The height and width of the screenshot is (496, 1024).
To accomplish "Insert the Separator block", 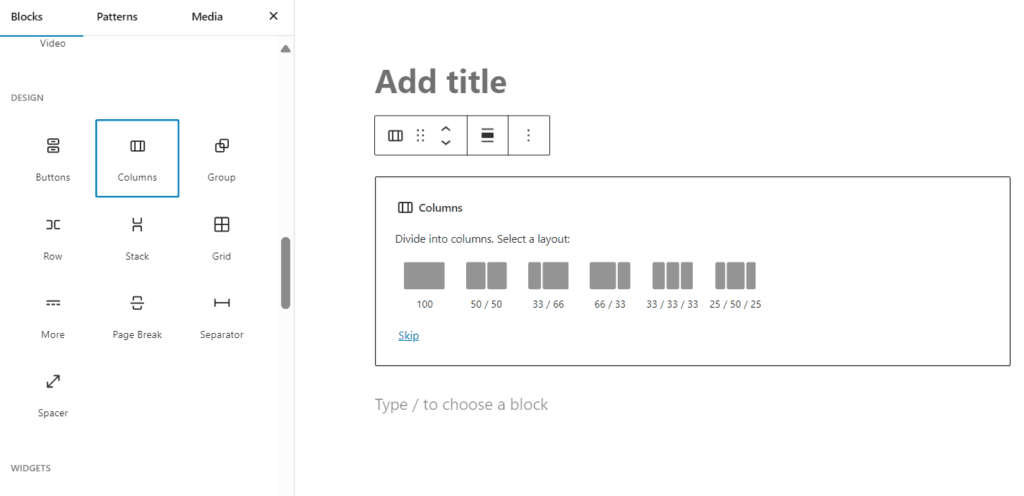I will (221, 316).
